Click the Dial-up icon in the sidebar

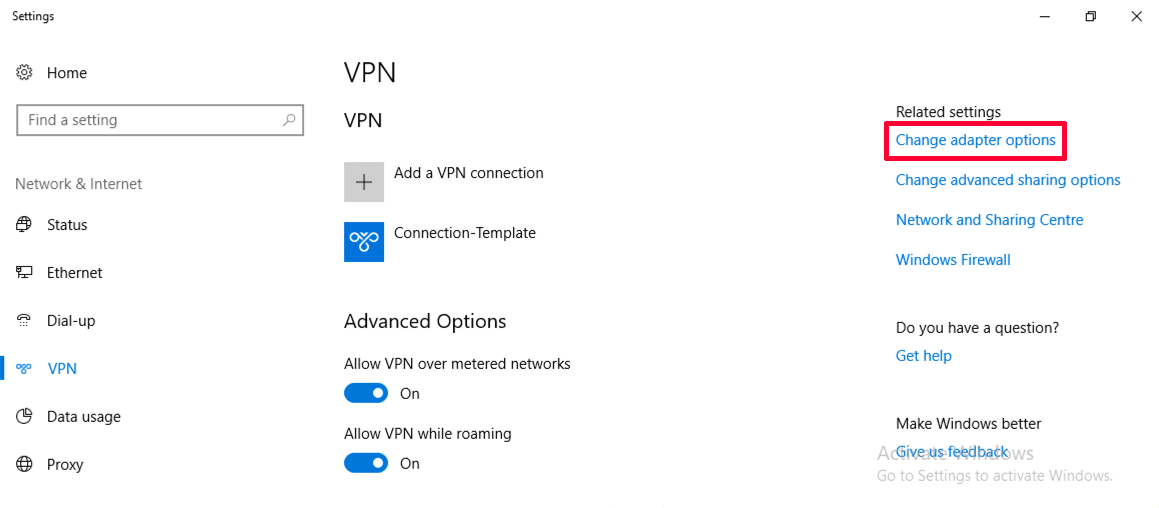click(24, 320)
